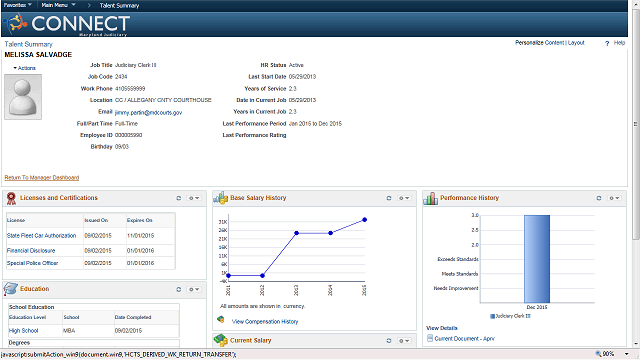Image resolution: width=640 pixels, height=360 pixels.
Task: Refresh the Current Salary pagelet
Action: pos(389,340)
